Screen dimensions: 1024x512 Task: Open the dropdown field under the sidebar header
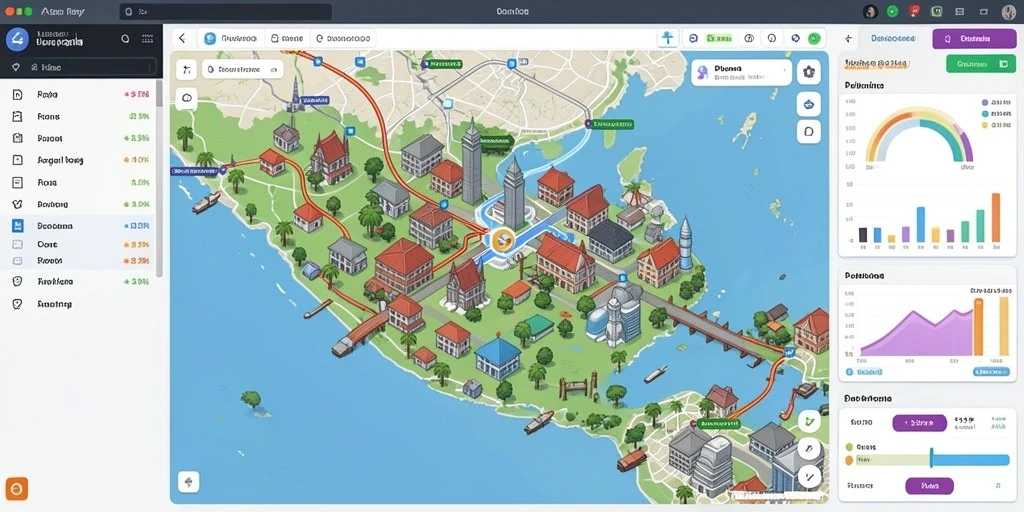(x=80, y=67)
